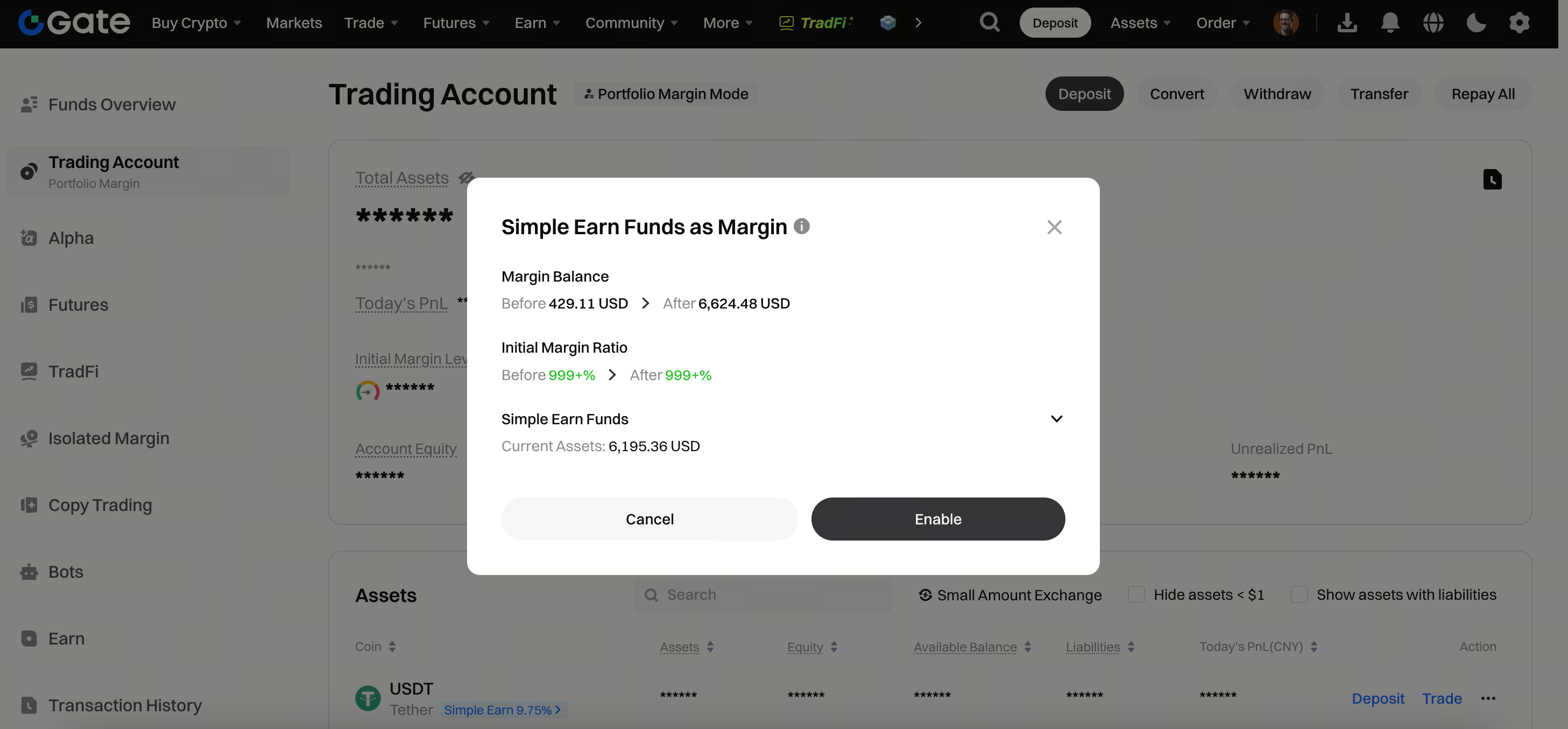Close the Simple Earn Funds dialog
1568x729 pixels.
click(1054, 227)
